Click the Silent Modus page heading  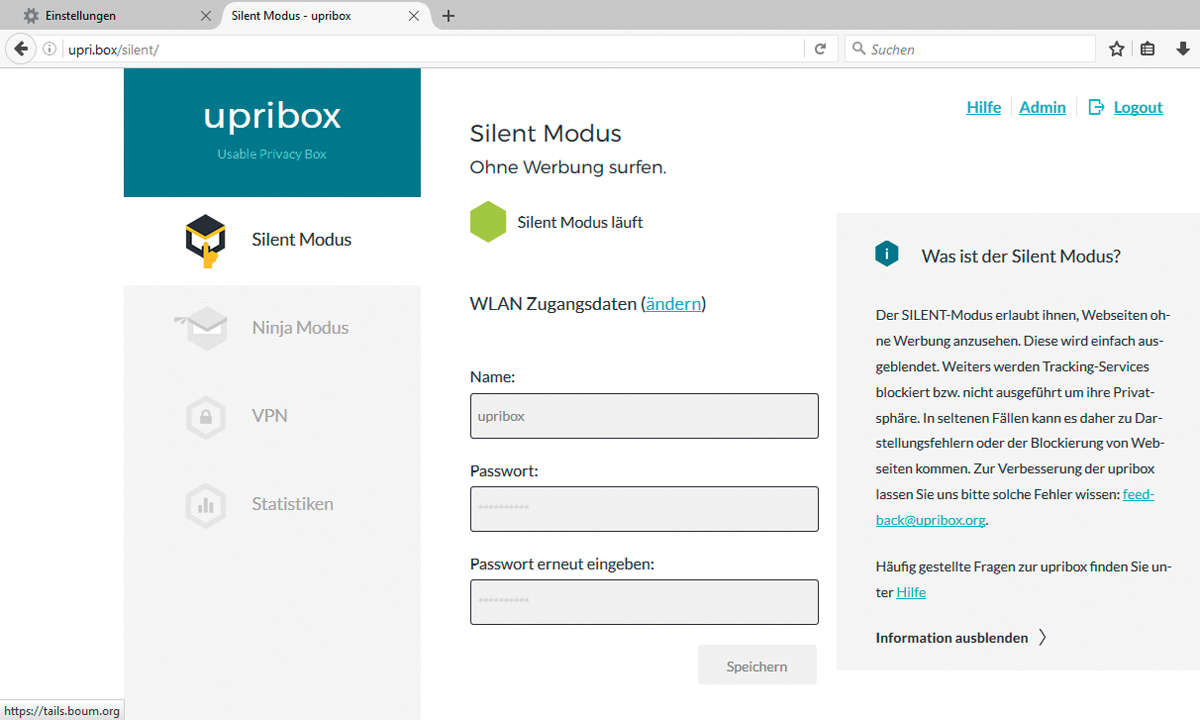[x=546, y=134]
